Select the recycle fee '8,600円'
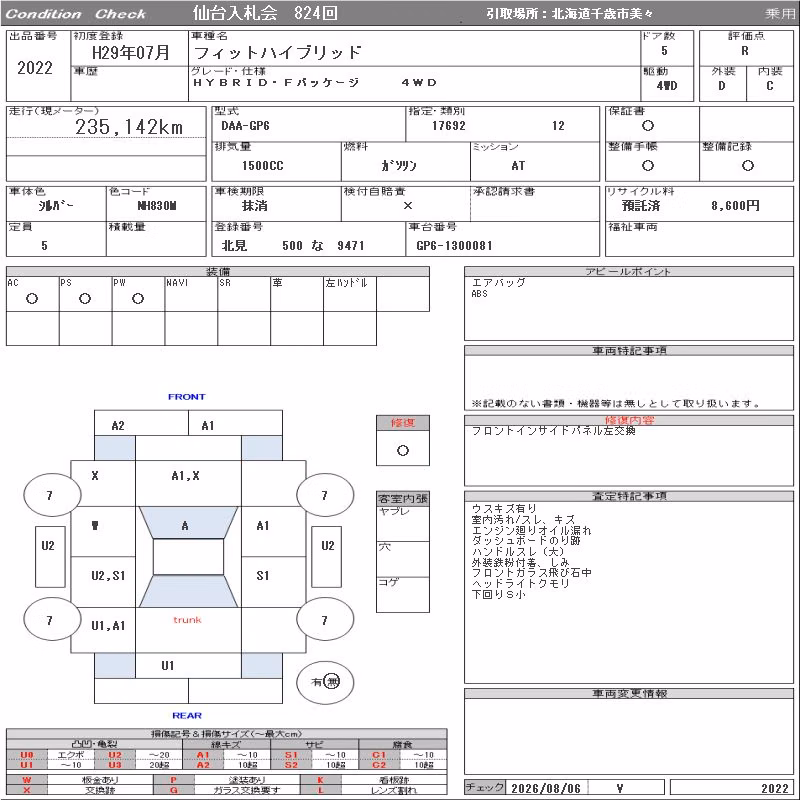 735,206
